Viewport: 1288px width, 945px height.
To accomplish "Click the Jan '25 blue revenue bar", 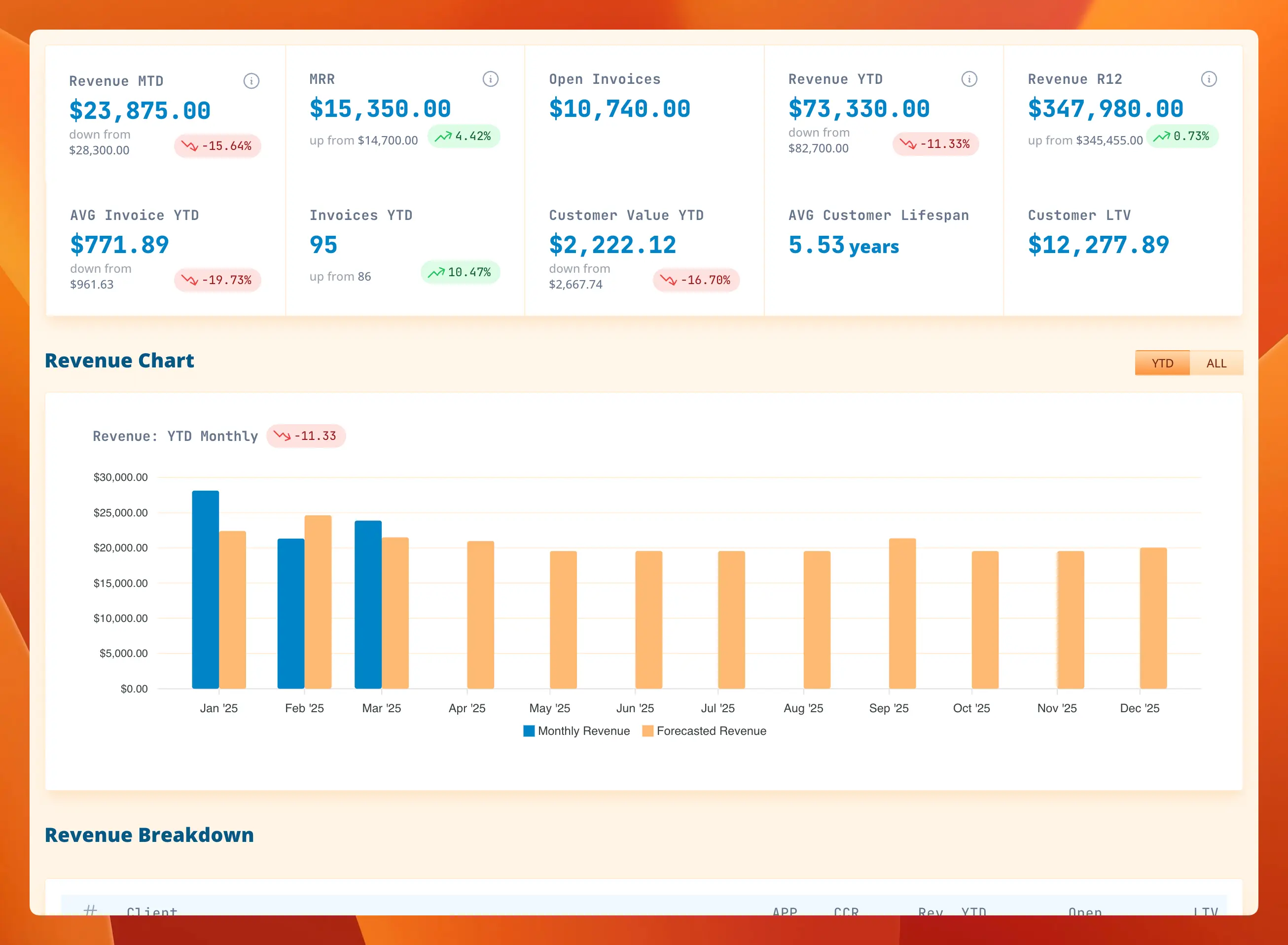I will tap(205, 589).
